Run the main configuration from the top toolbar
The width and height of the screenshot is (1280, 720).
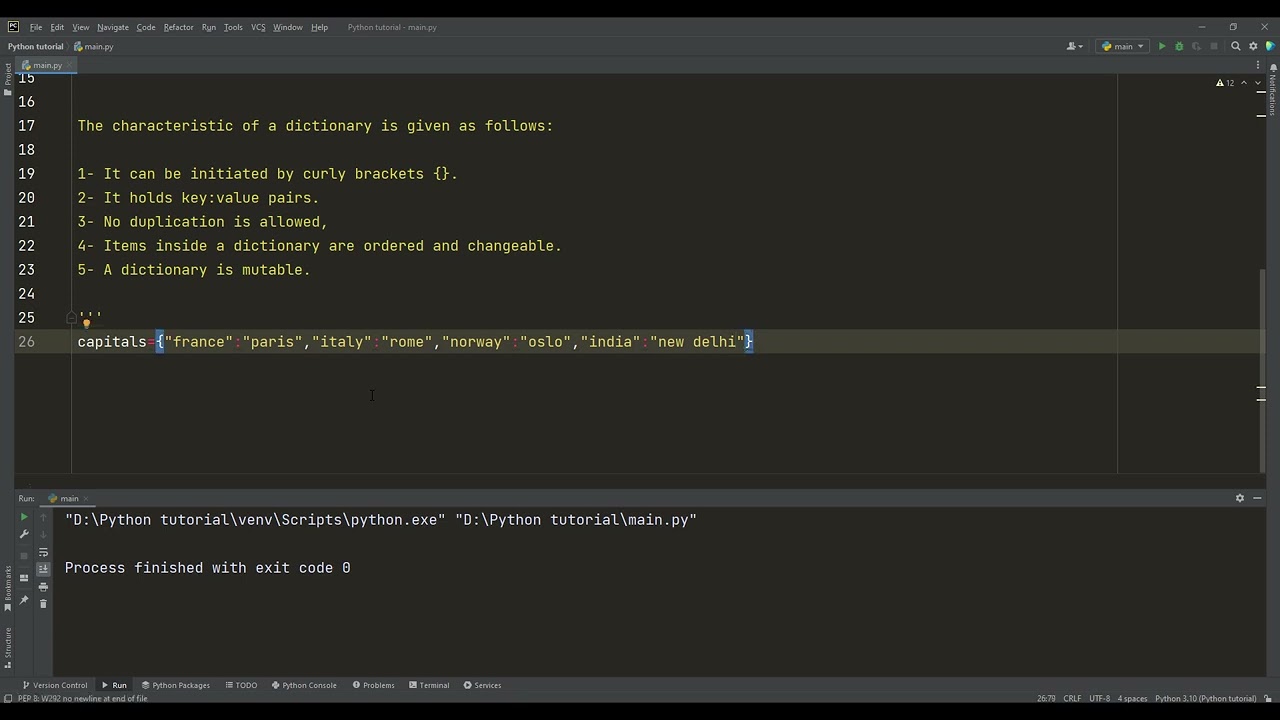point(1161,46)
